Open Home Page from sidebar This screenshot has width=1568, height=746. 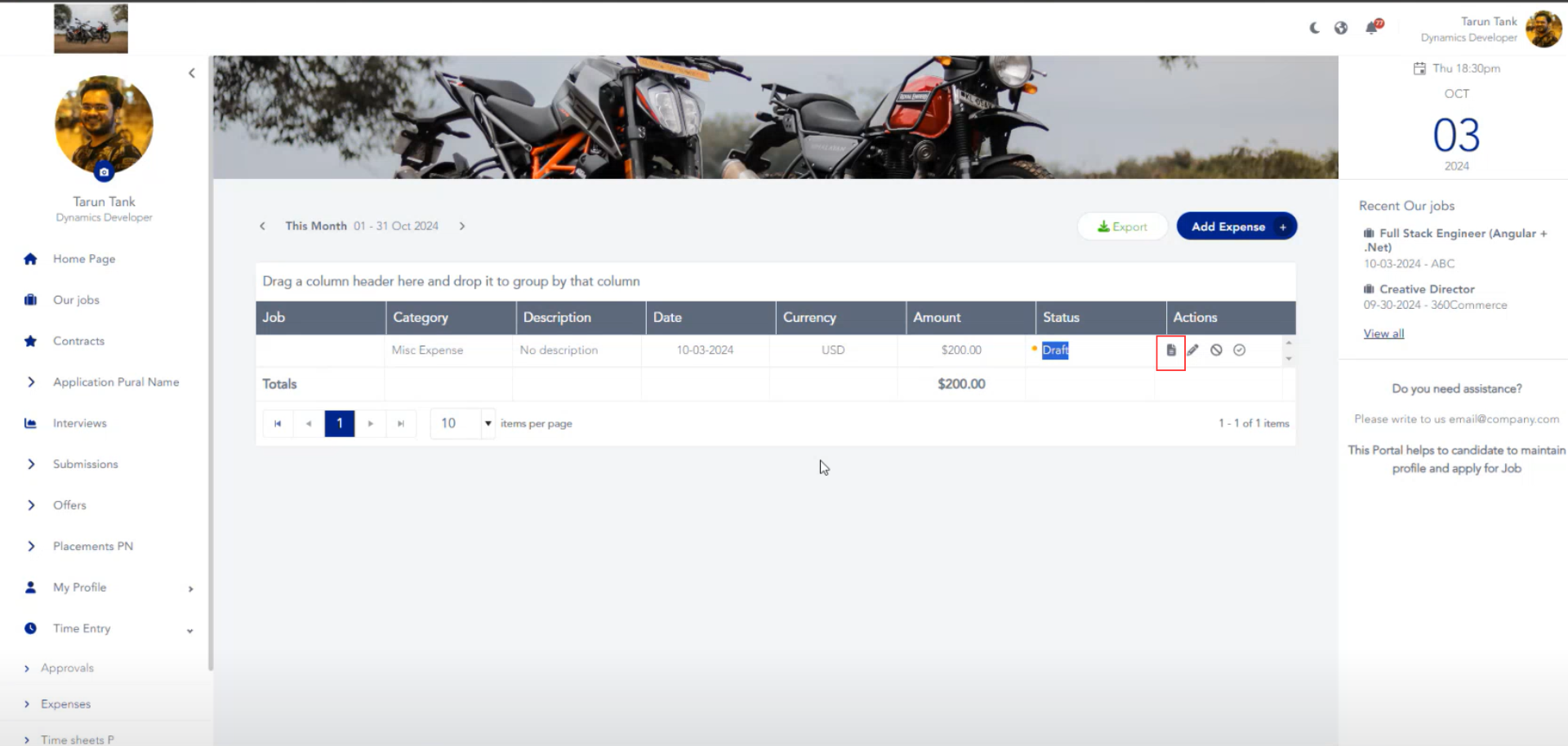tap(84, 259)
